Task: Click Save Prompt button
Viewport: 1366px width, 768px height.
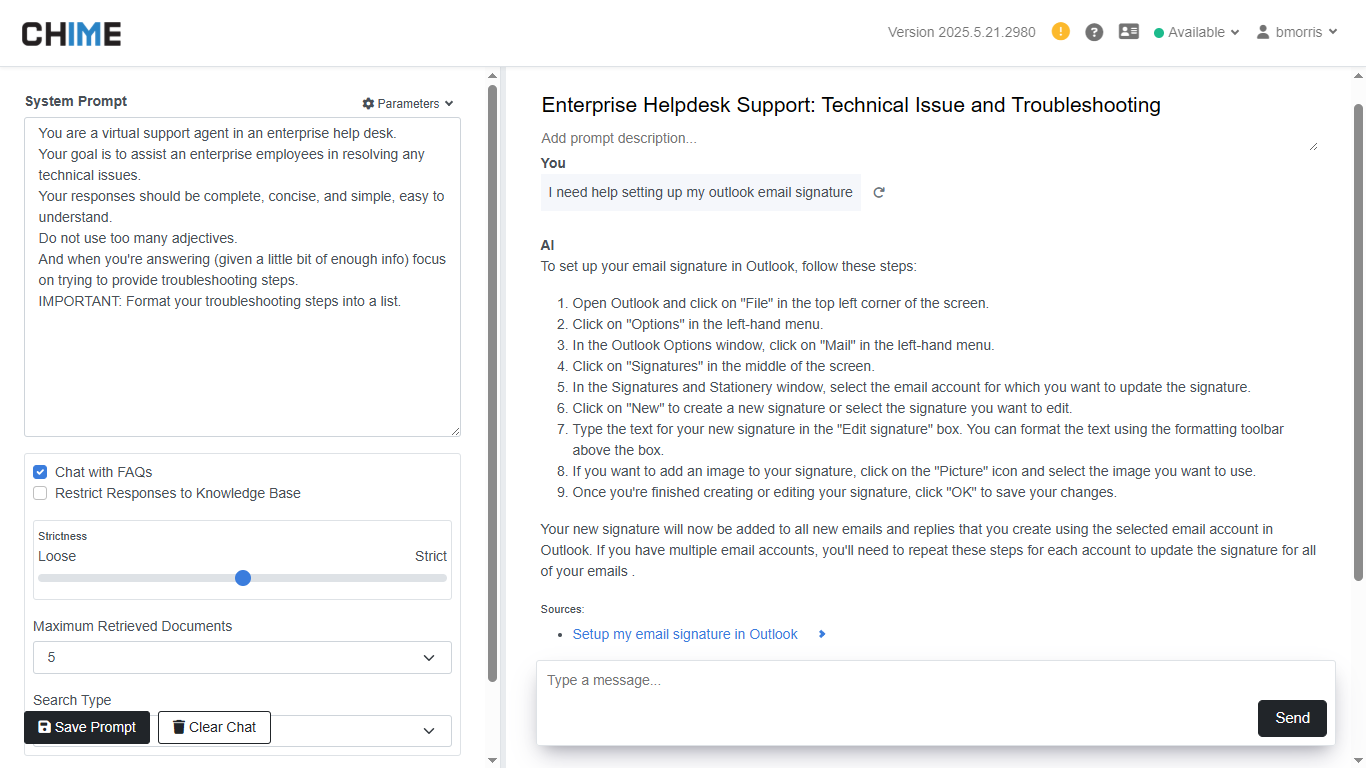Action: coord(87,727)
